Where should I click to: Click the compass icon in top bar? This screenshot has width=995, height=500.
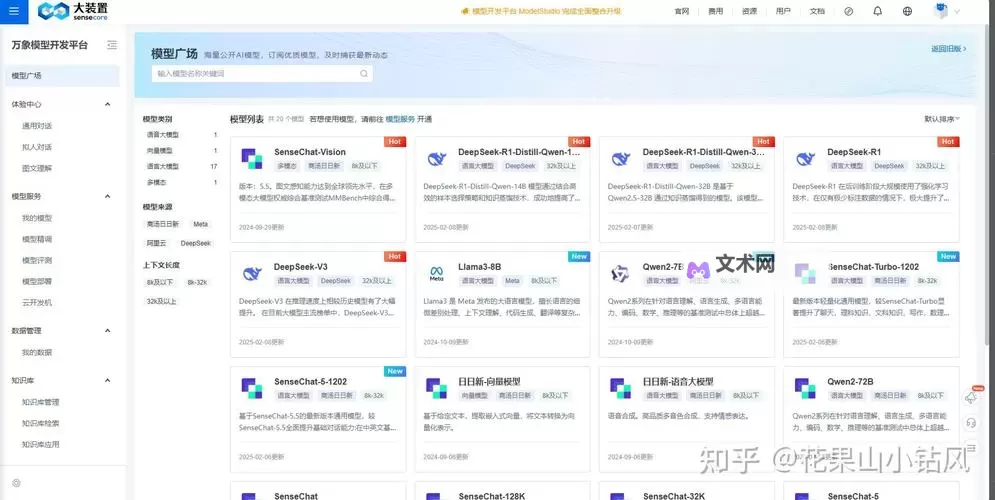[848, 11]
